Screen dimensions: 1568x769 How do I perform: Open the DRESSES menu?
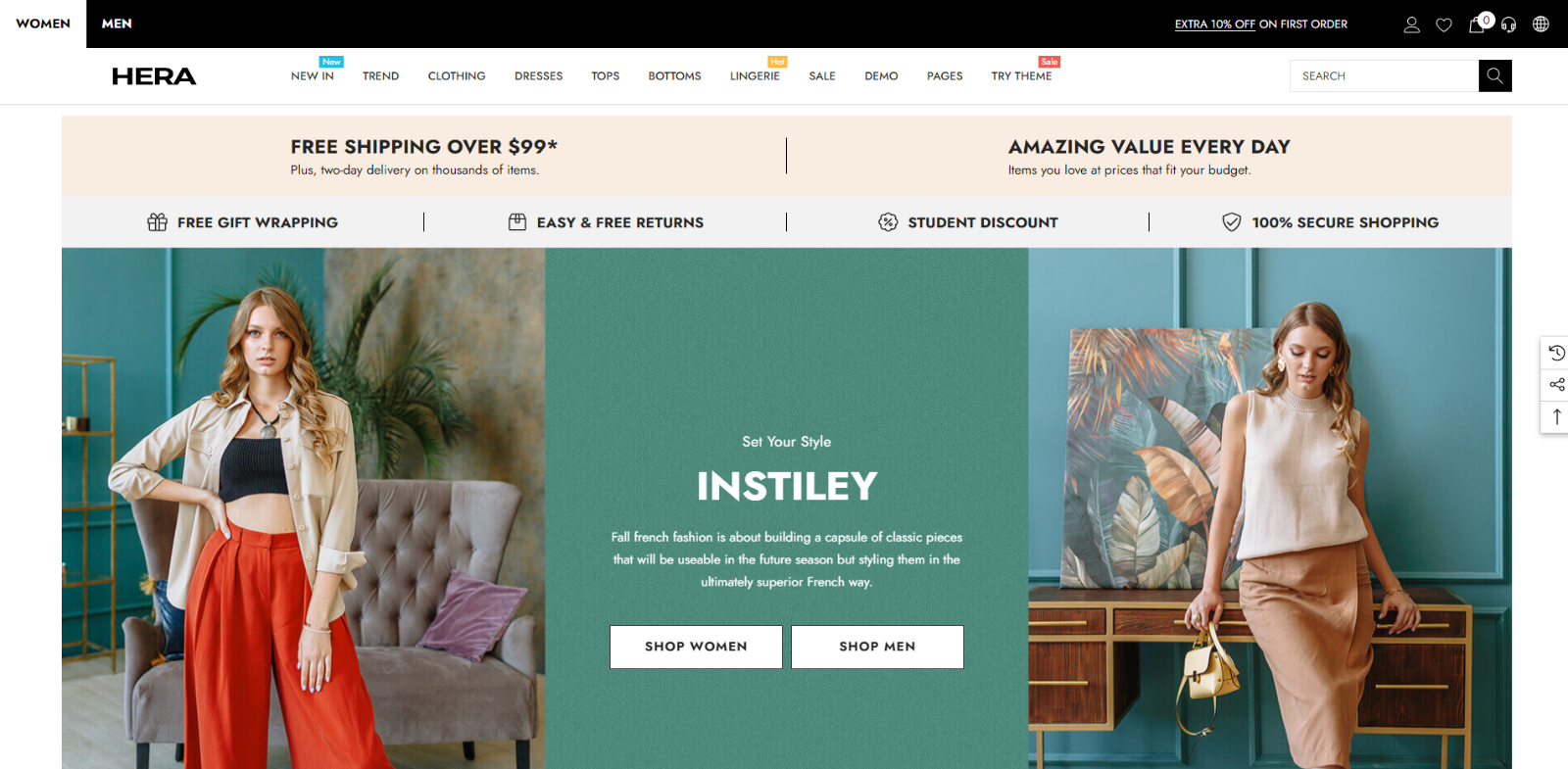tap(538, 75)
